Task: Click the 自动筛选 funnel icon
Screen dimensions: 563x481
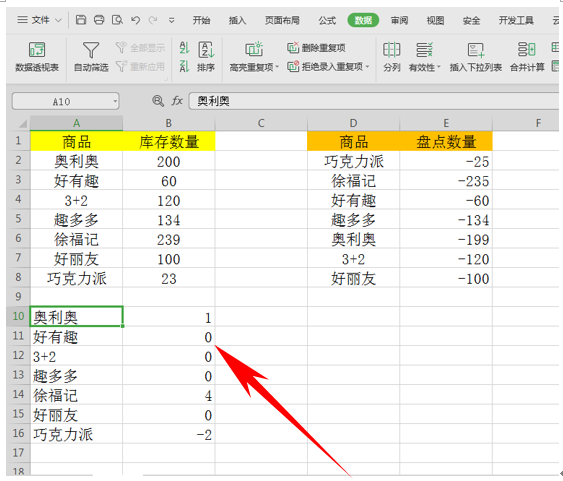Action: (x=91, y=50)
